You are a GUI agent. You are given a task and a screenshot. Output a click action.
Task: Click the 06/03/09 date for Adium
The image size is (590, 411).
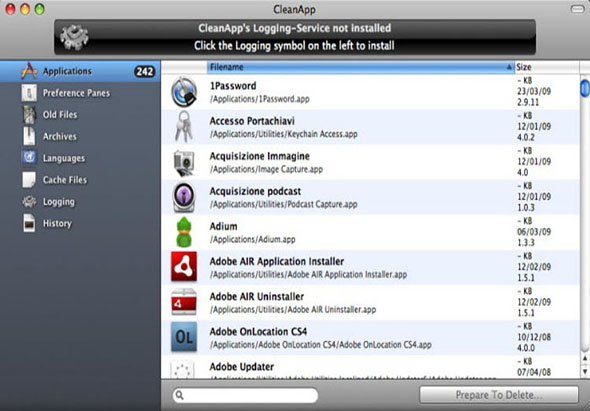click(534, 232)
